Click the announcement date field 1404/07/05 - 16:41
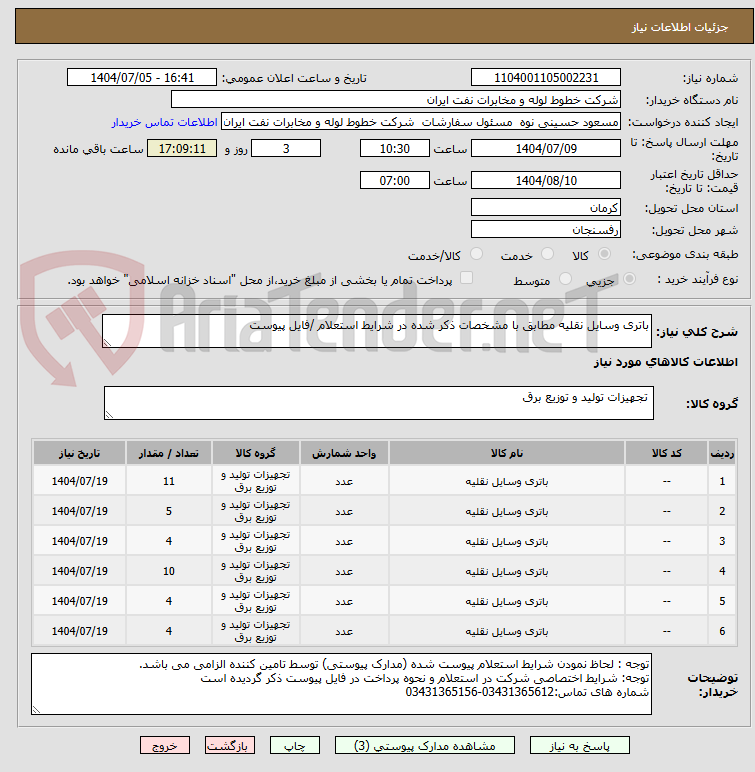The height and width of the screenshot is (772, 755). (x=142, y=78)
